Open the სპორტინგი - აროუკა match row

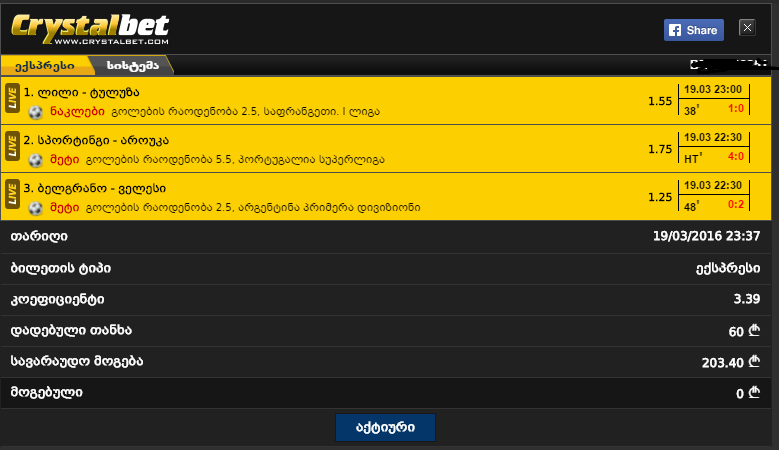[x=386, y=149]
